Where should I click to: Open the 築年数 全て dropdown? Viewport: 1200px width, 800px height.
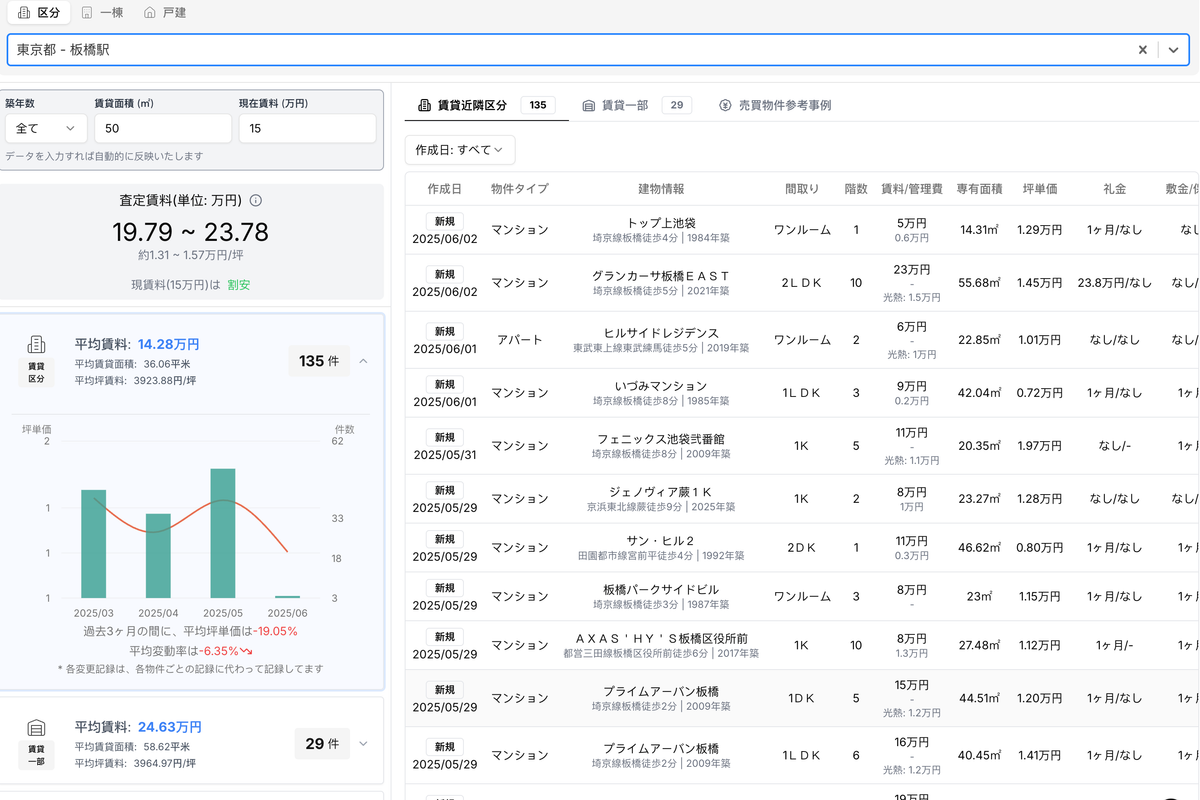[x=45, y=128]
